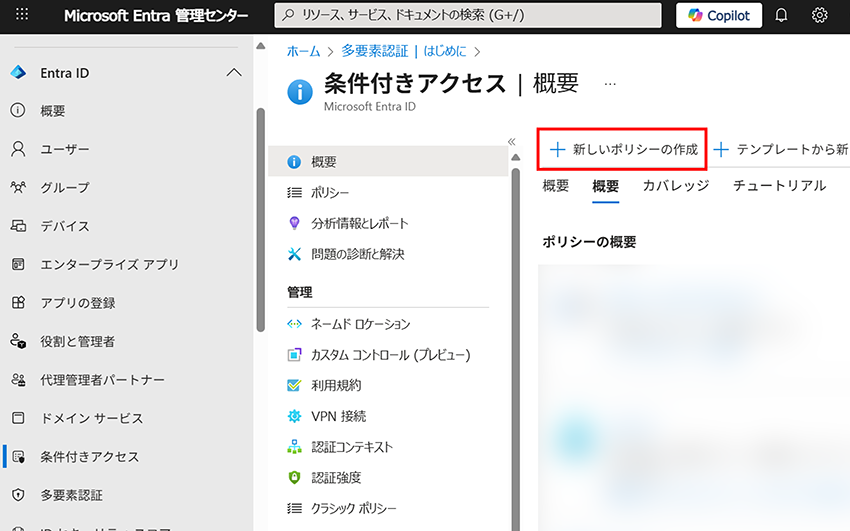Open 役割と管理者 in navigation
Image resolution: width=850 pixels, height=531 pixels.
78,341
